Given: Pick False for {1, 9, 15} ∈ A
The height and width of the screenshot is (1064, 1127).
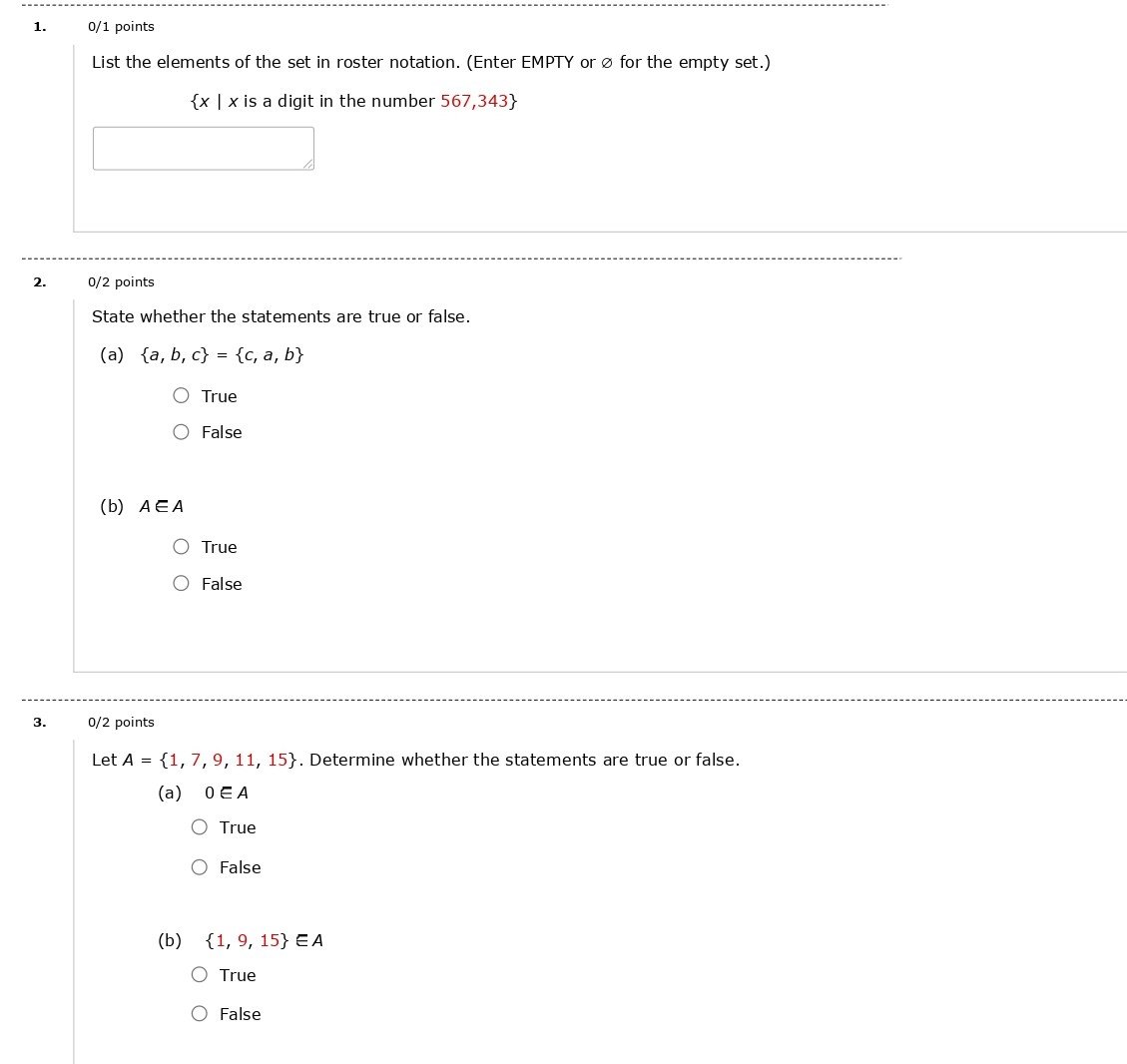Looking at the screenshot, I should click(200, 1014).
